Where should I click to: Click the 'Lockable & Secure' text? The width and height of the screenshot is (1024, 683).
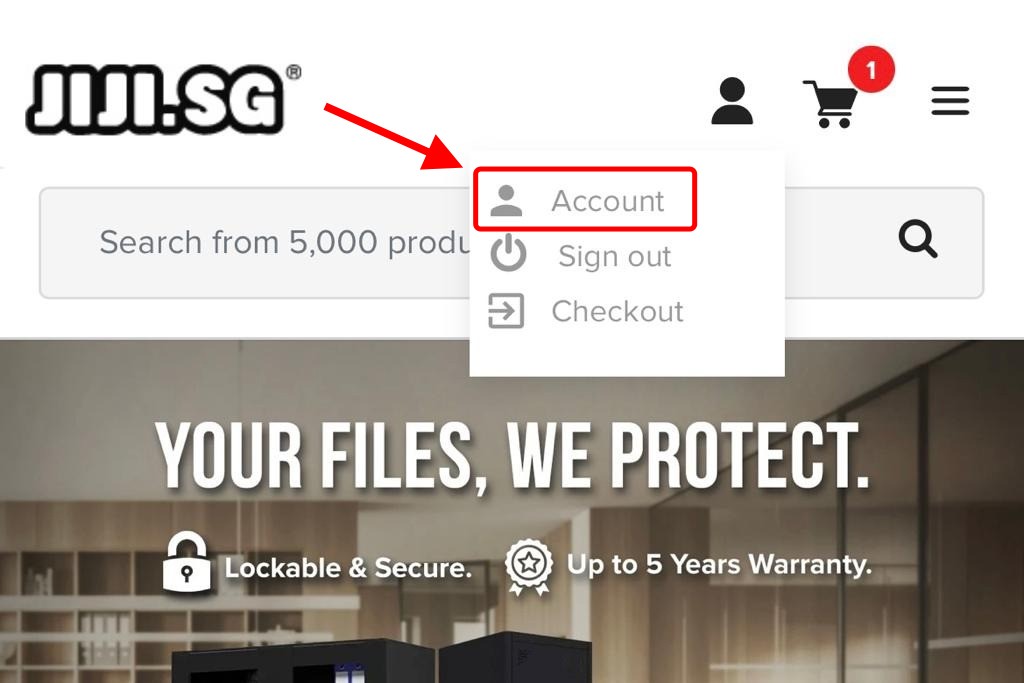[348, 567]
